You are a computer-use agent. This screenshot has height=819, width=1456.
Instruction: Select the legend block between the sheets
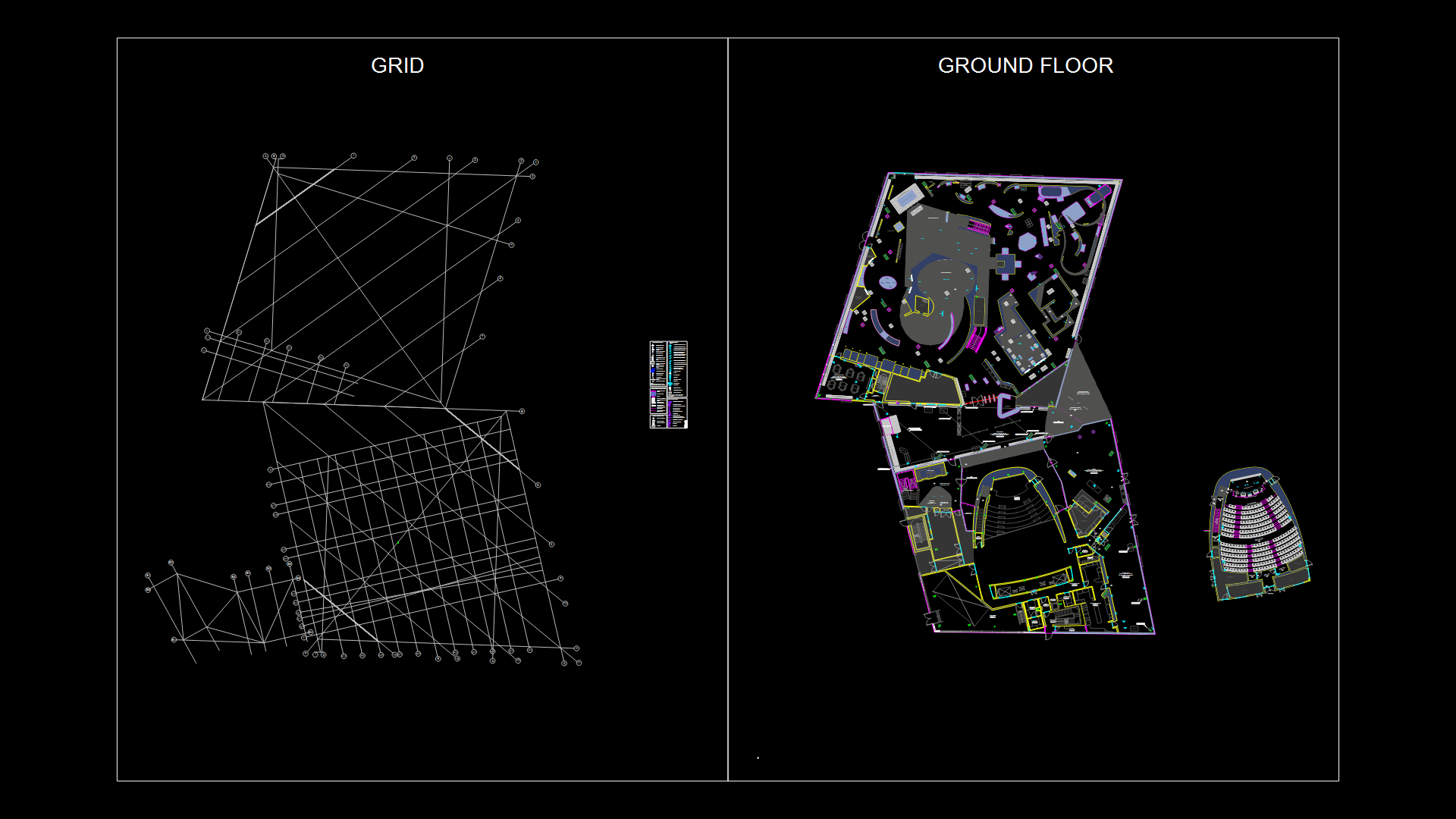tap(668, 384)
